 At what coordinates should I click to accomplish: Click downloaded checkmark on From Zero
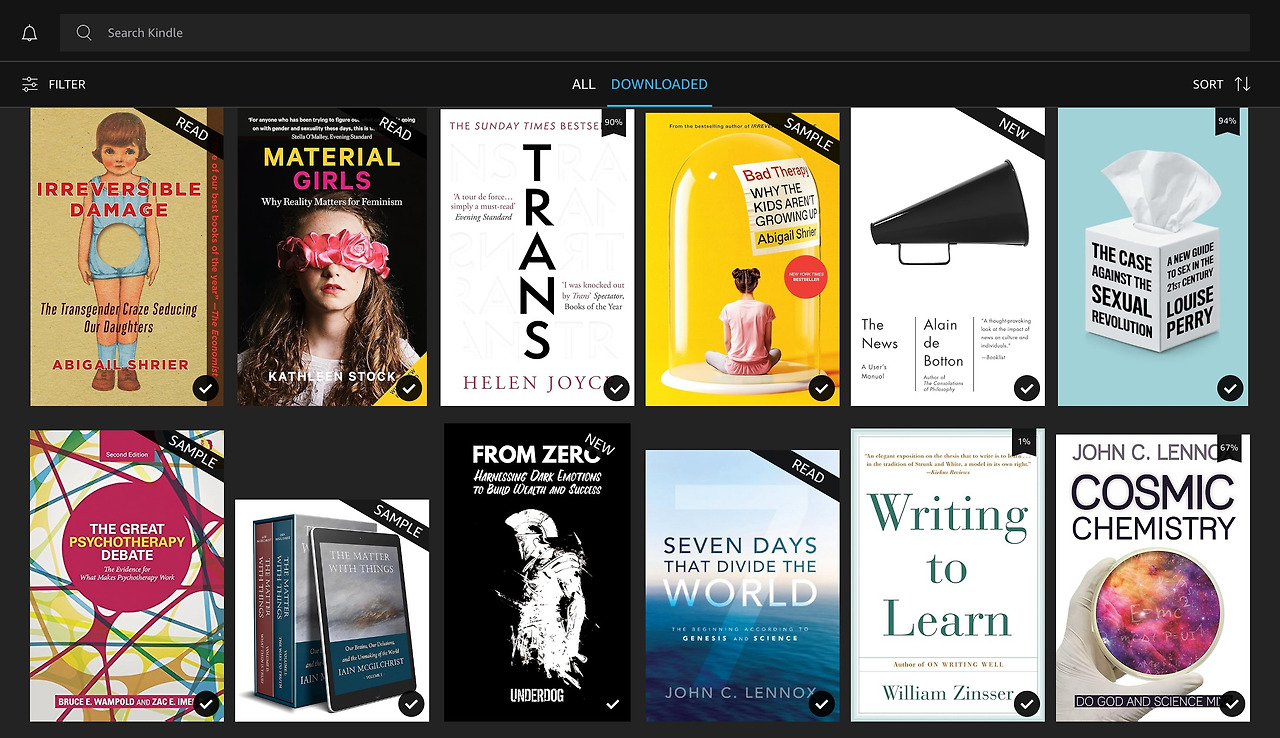613,704
